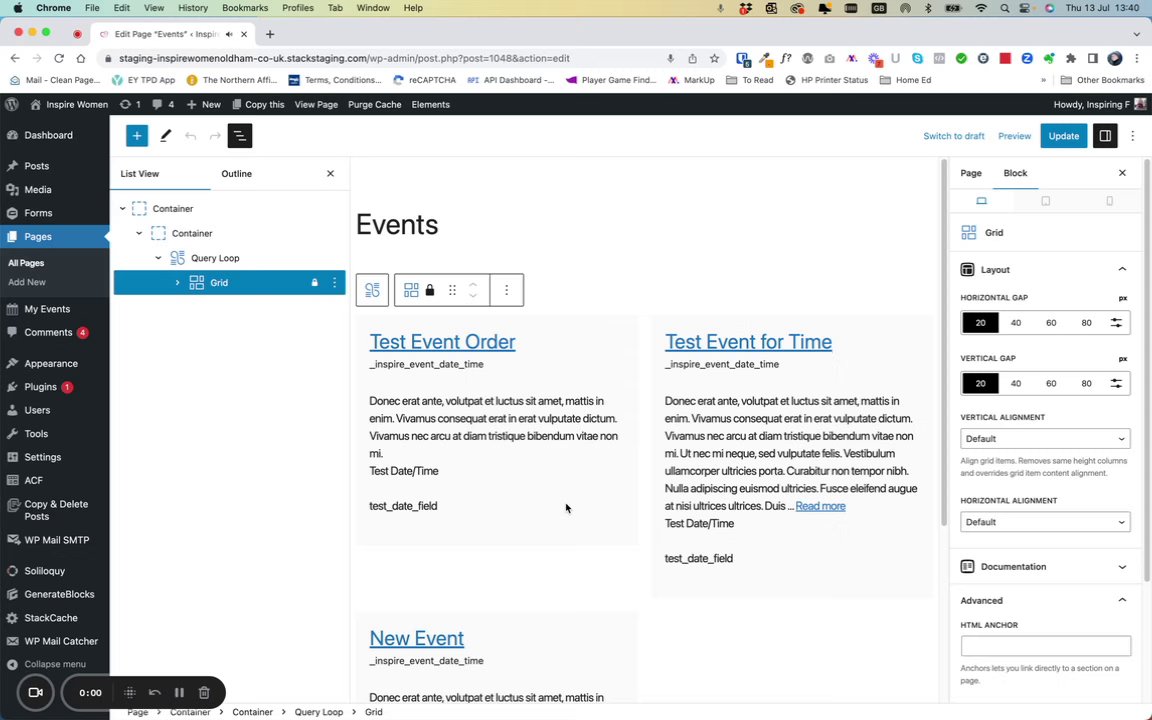Screen dimensions: 1152x720
Task: Open custom vertical gap settings icon
Action: click(x=1116, y=383)
